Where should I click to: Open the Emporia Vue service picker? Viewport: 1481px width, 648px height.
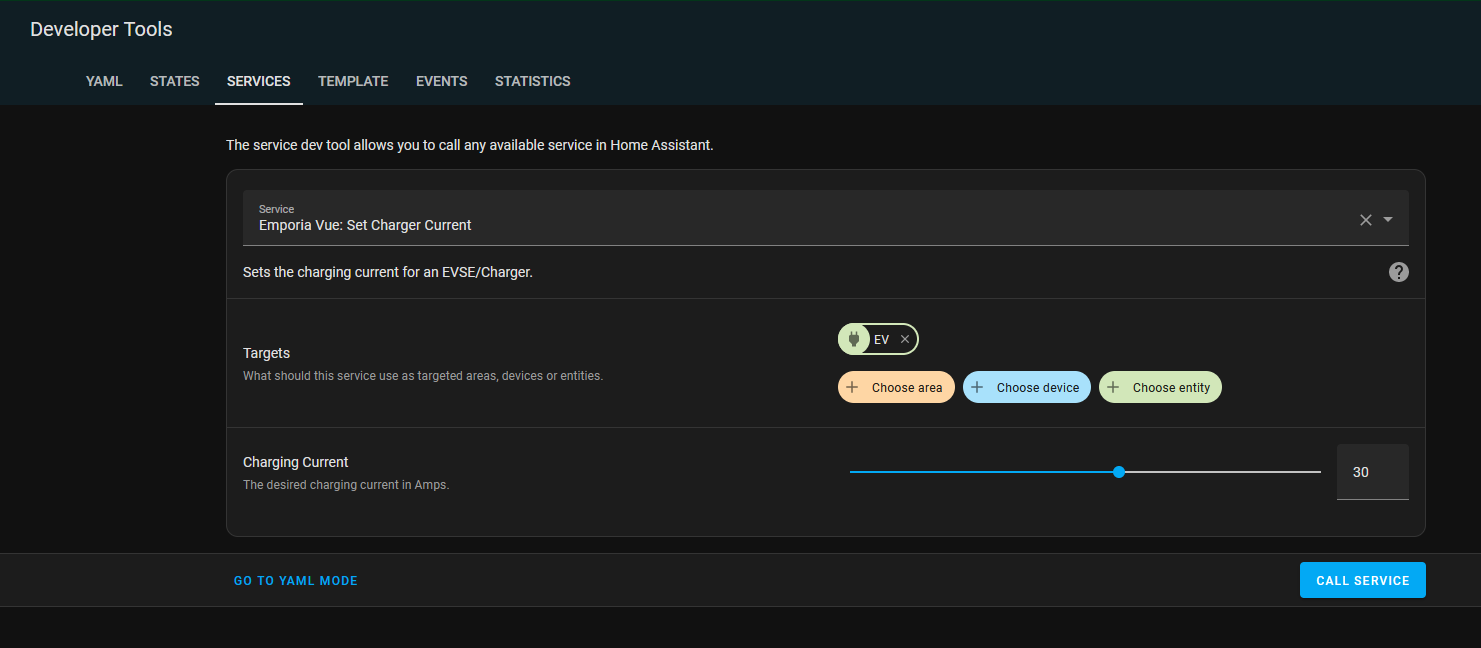tap(700, 224)
